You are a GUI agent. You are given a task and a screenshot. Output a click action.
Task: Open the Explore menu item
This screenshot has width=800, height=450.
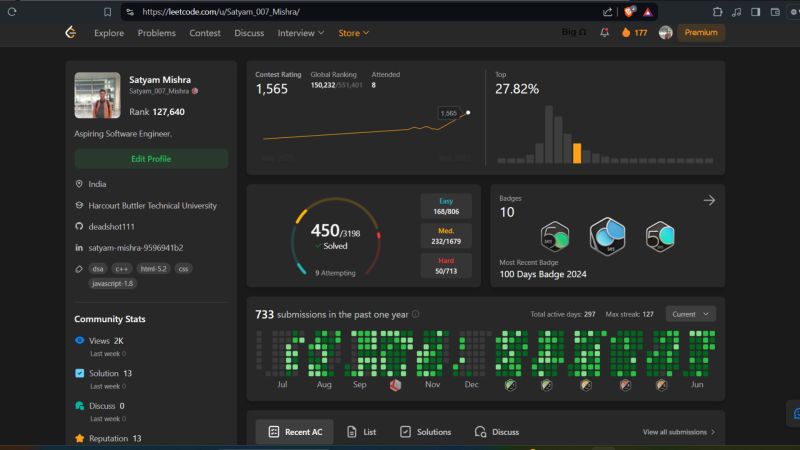coord(109,33)
